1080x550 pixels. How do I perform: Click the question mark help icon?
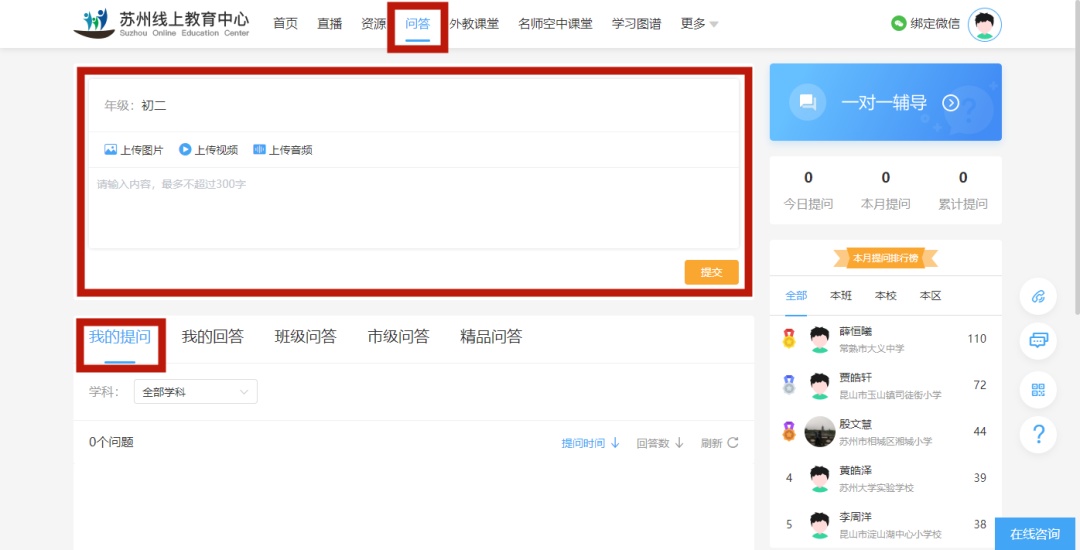click(x=1038, y=434)
